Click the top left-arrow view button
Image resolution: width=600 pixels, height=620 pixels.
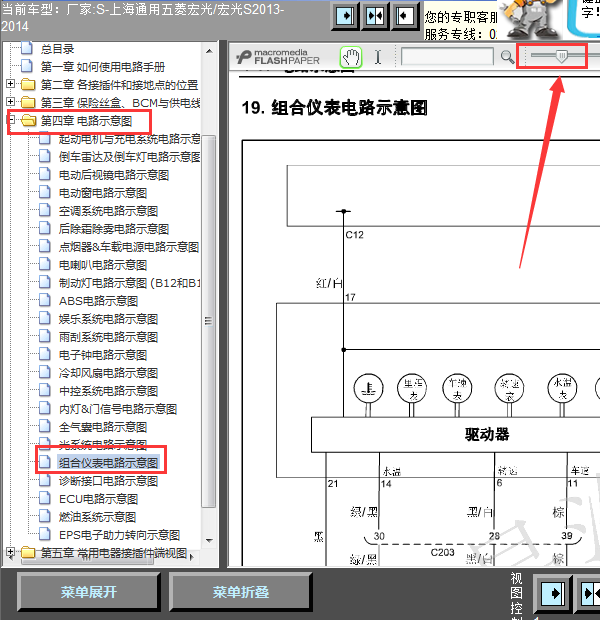point(404,16)
